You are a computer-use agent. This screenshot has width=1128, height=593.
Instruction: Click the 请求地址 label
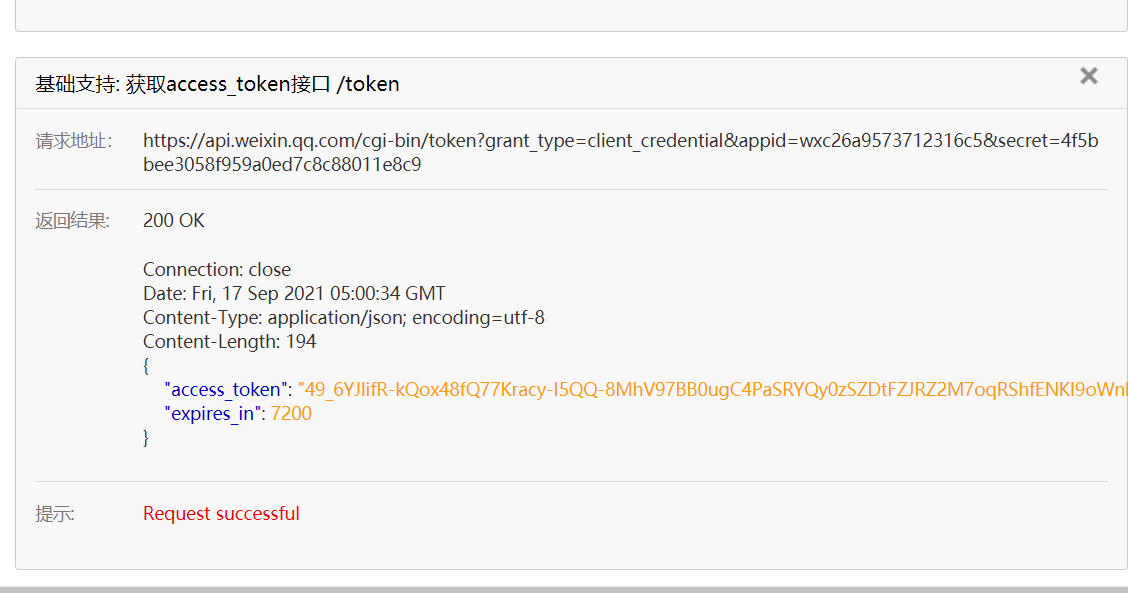click(74, 141)
